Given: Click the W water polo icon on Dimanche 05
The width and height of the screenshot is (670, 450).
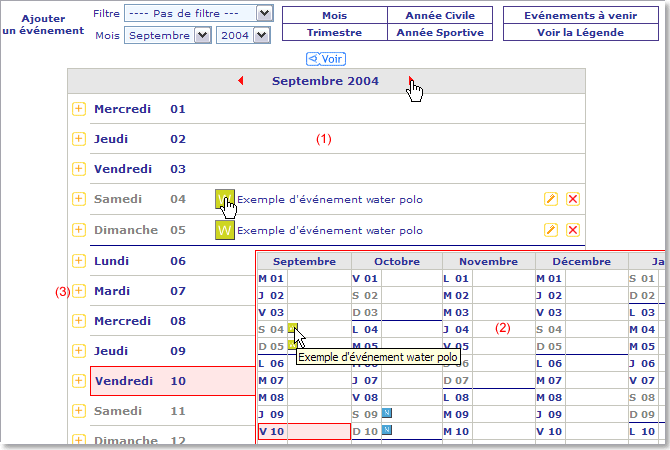Looking at the screenshot, I should click(225, 230).
